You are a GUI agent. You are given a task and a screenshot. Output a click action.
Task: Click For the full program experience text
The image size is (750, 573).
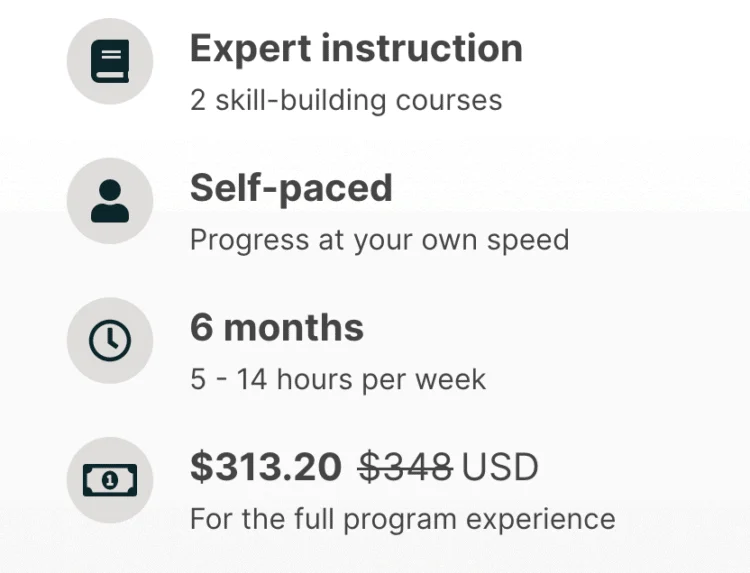pyautogui.click(x=403, y=519)
